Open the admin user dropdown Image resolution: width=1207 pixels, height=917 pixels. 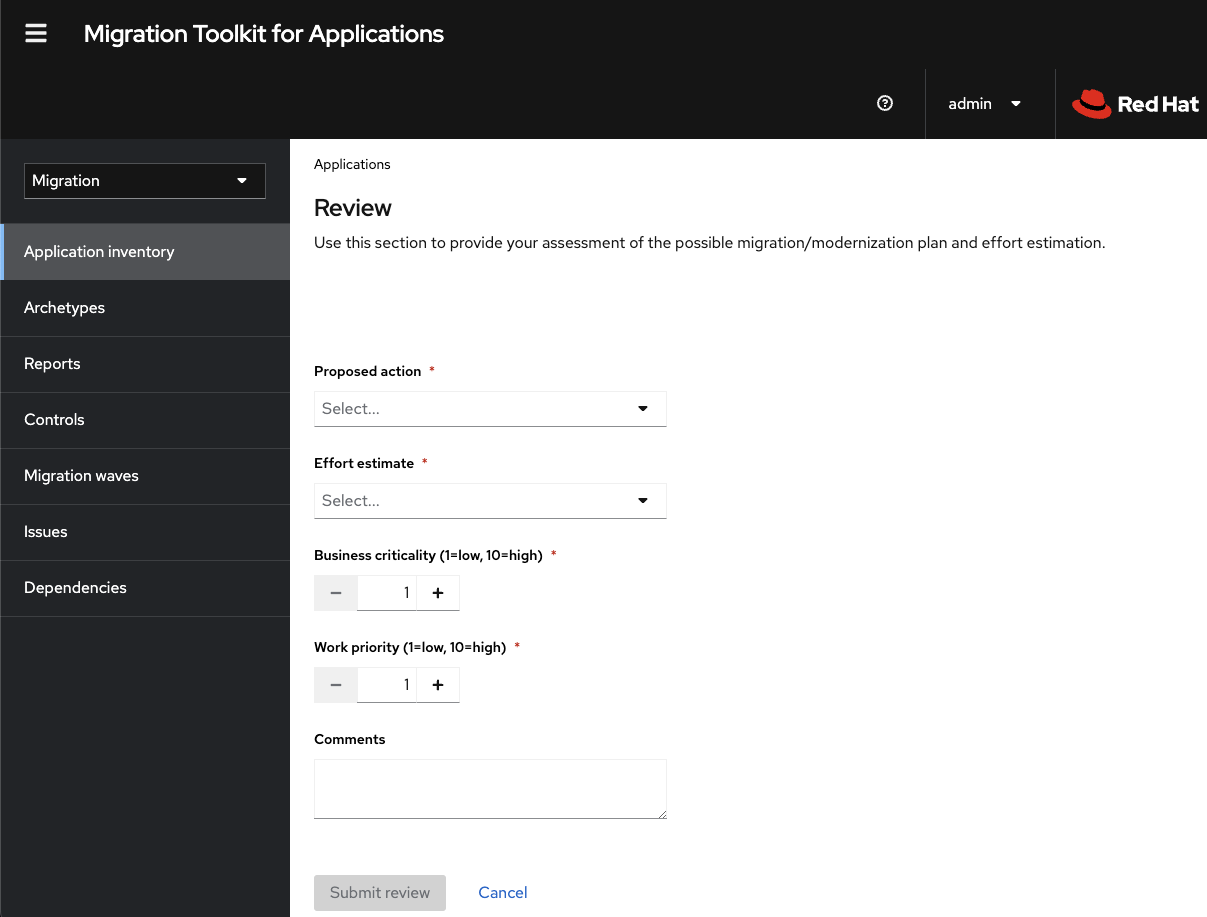point(984,104)
